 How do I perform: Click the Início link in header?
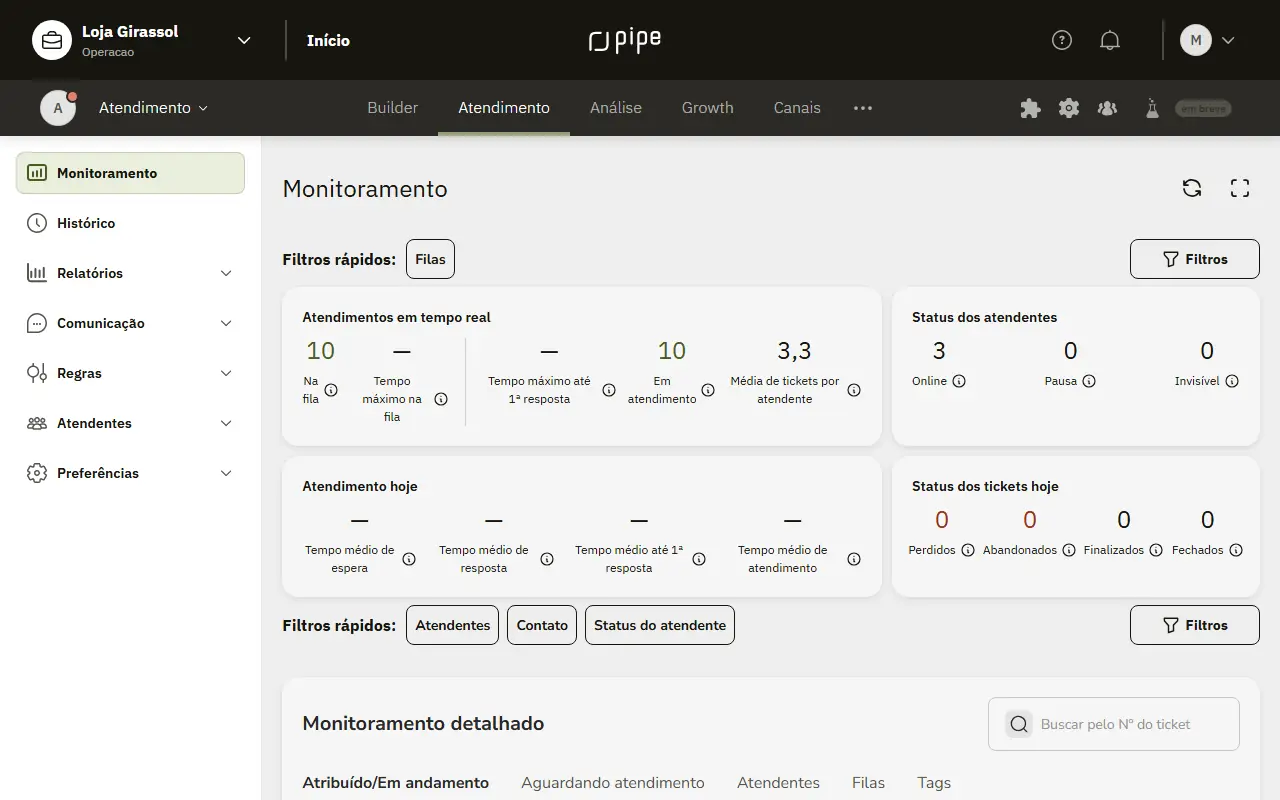(x=328, y=40)
